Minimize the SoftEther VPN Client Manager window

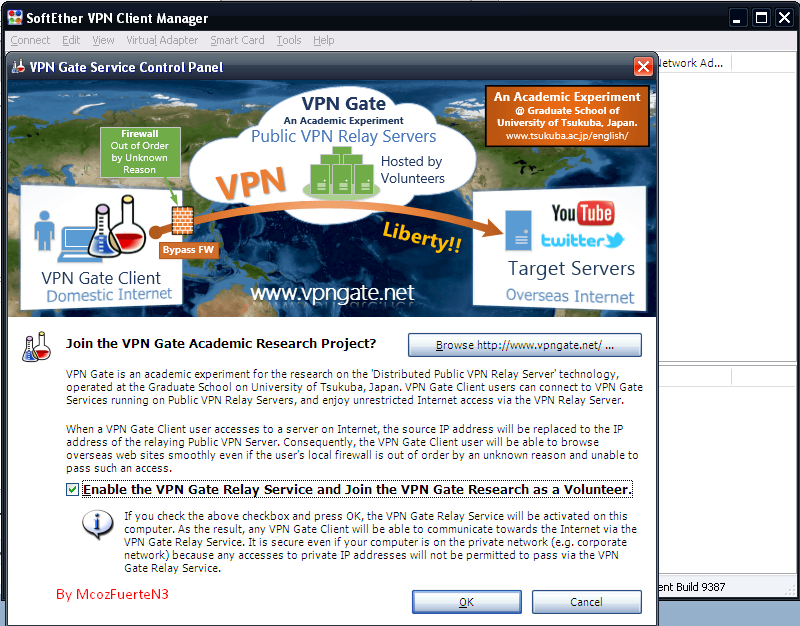[x=736, y=18]
